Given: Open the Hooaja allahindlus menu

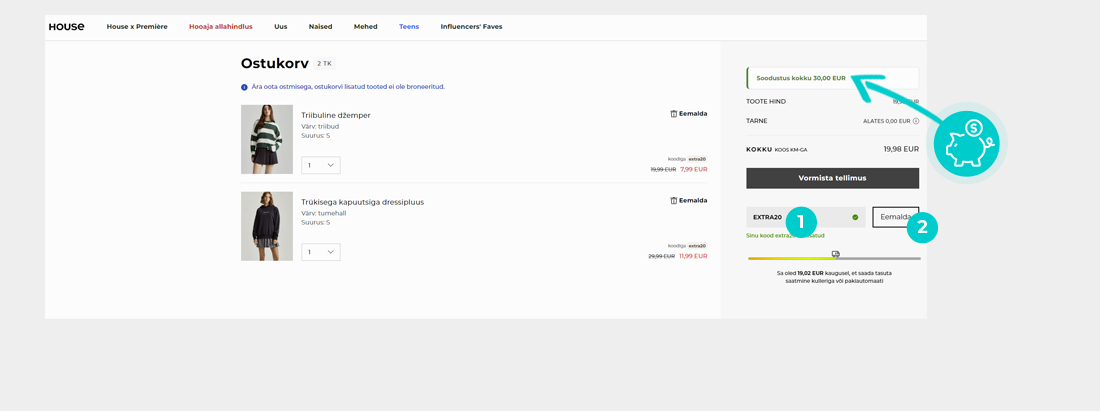Looking at the screenshot, I should point(220,27).
